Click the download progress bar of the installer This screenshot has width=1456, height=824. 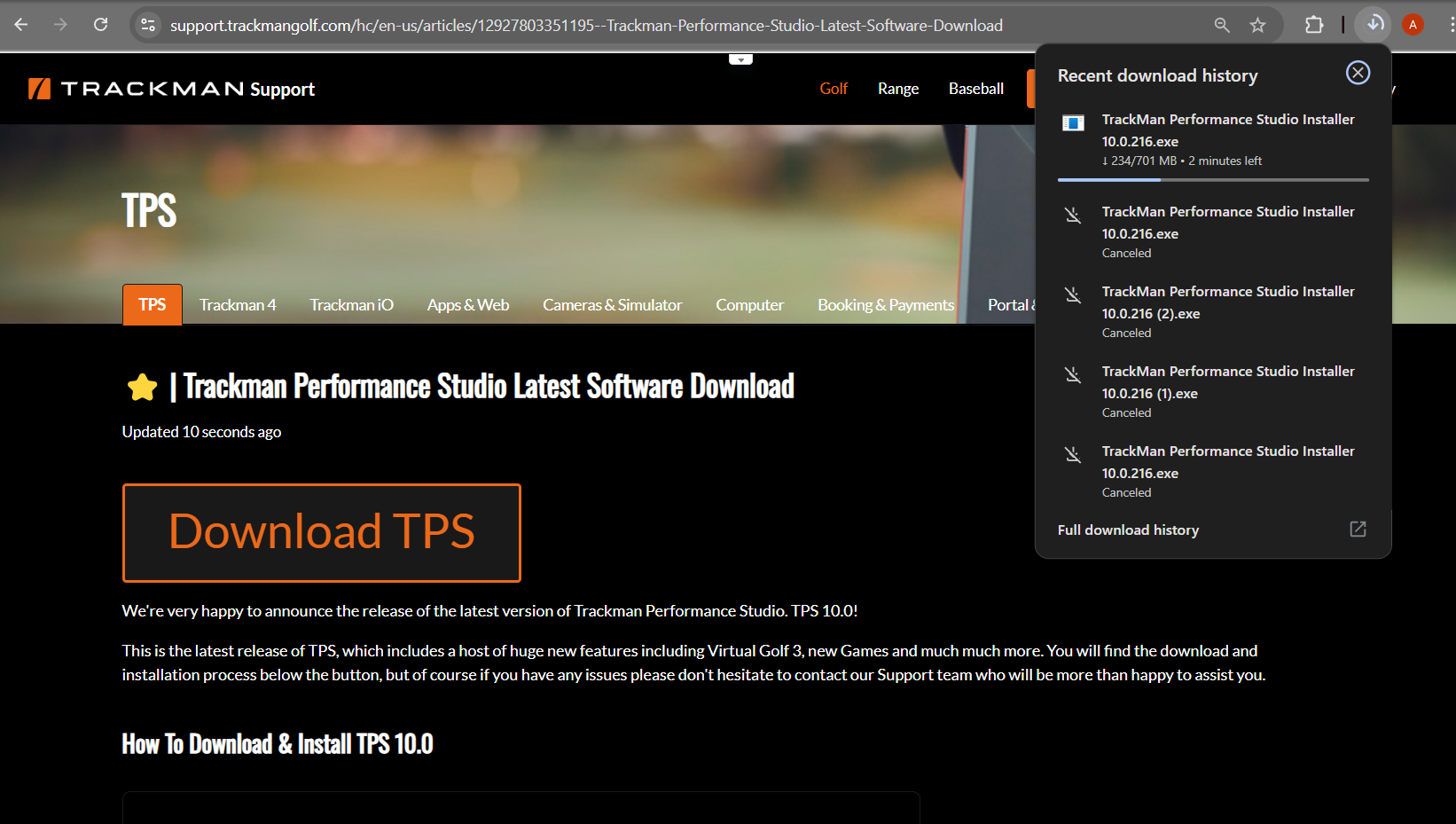pos(1213,179)
